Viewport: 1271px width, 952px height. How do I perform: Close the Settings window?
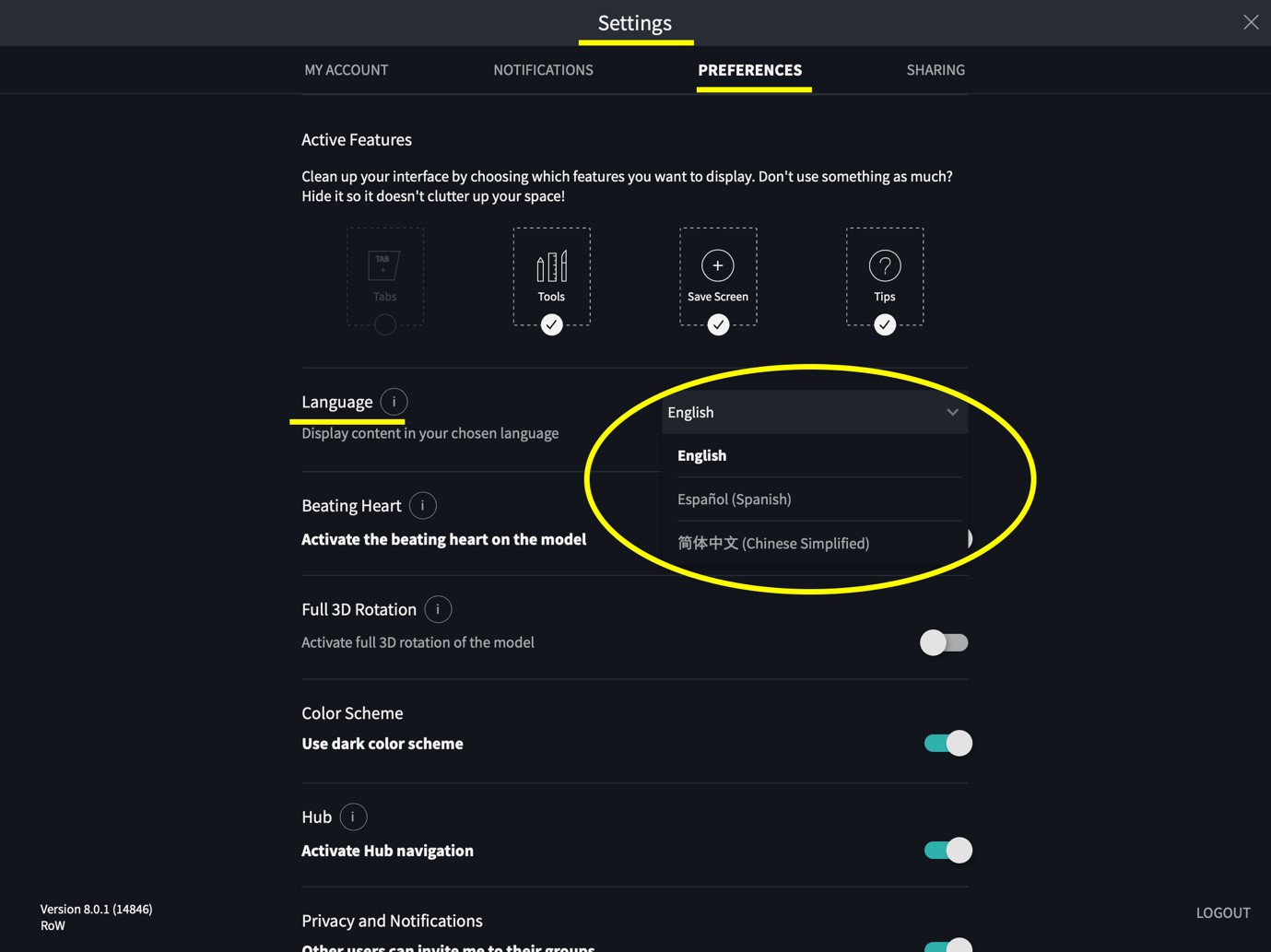tap(1250, 22)
